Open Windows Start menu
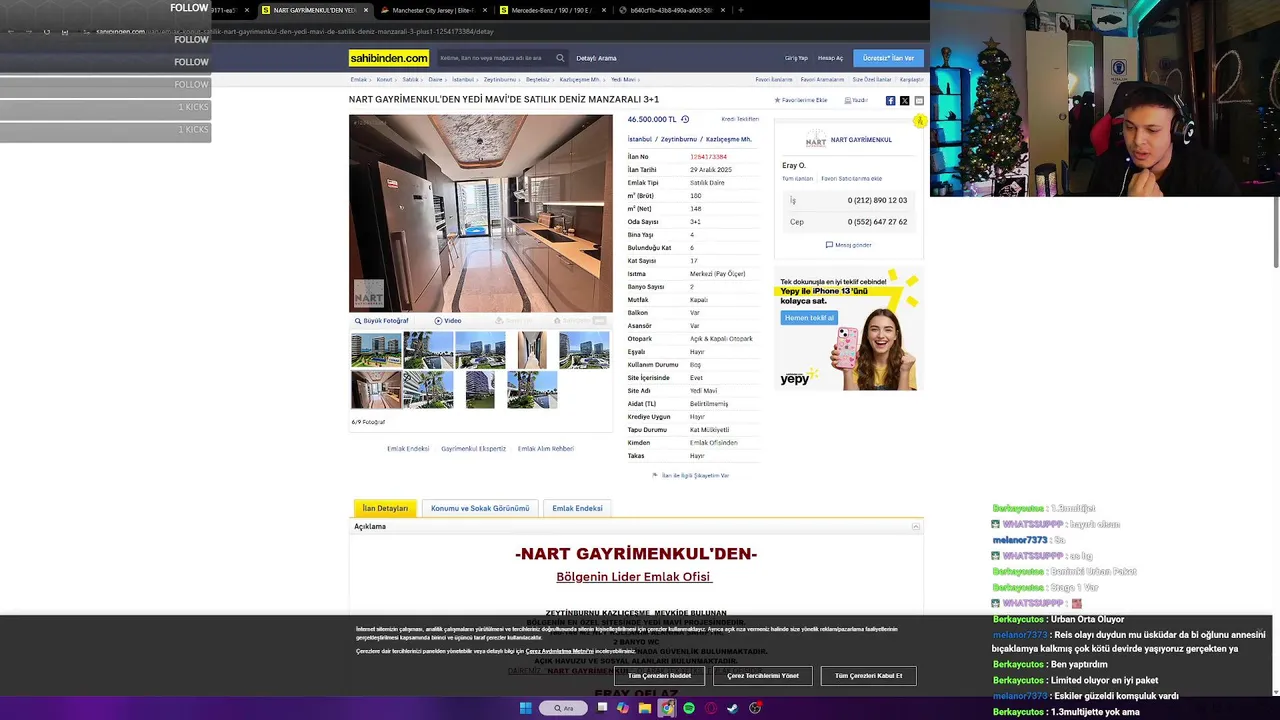The image size is (1280, 720). (x=525, y=708)
